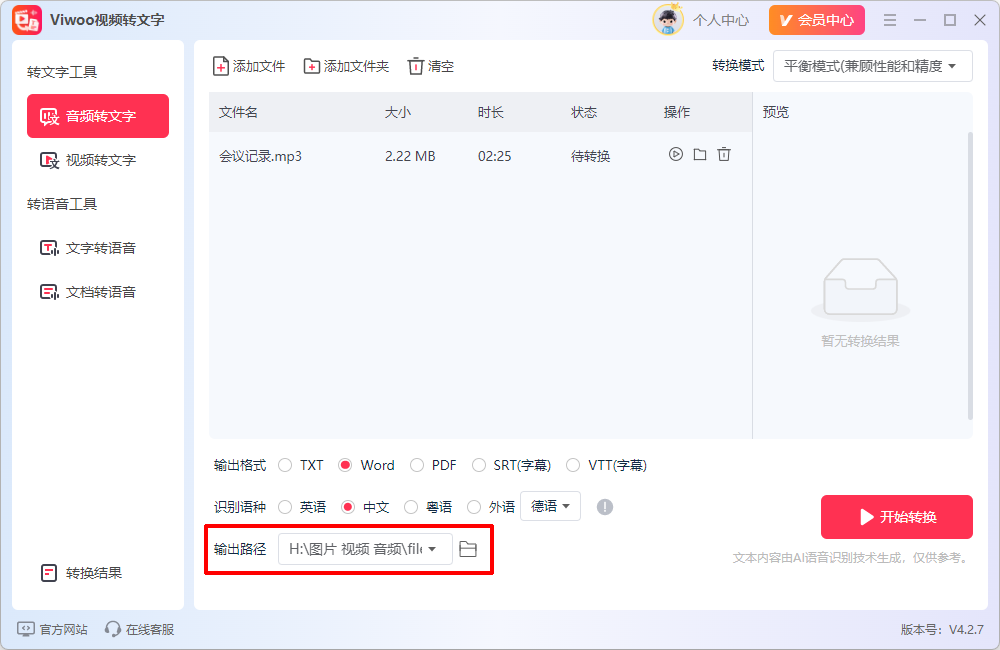The width and height of the screenshot is (1000, 650).
Task: Browse output folder with the folder icon
Action: point(468,549)
